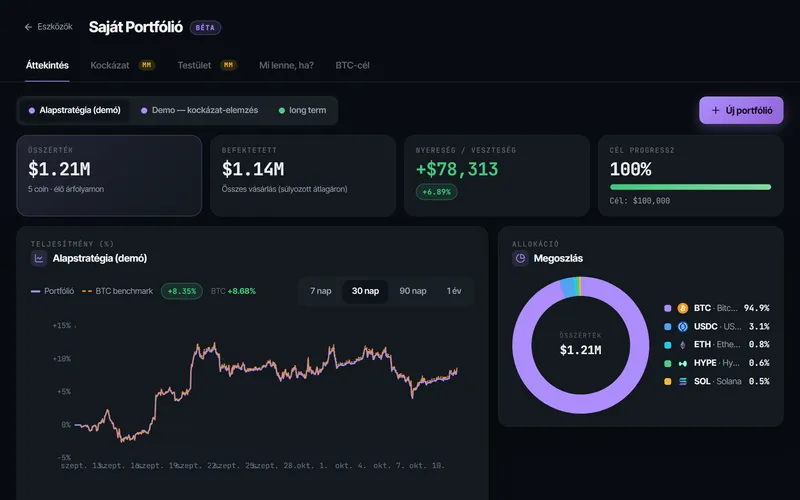Set chart range to 7 nap
Viewport: 800px width, 500px height.
(x=320, y=291)
